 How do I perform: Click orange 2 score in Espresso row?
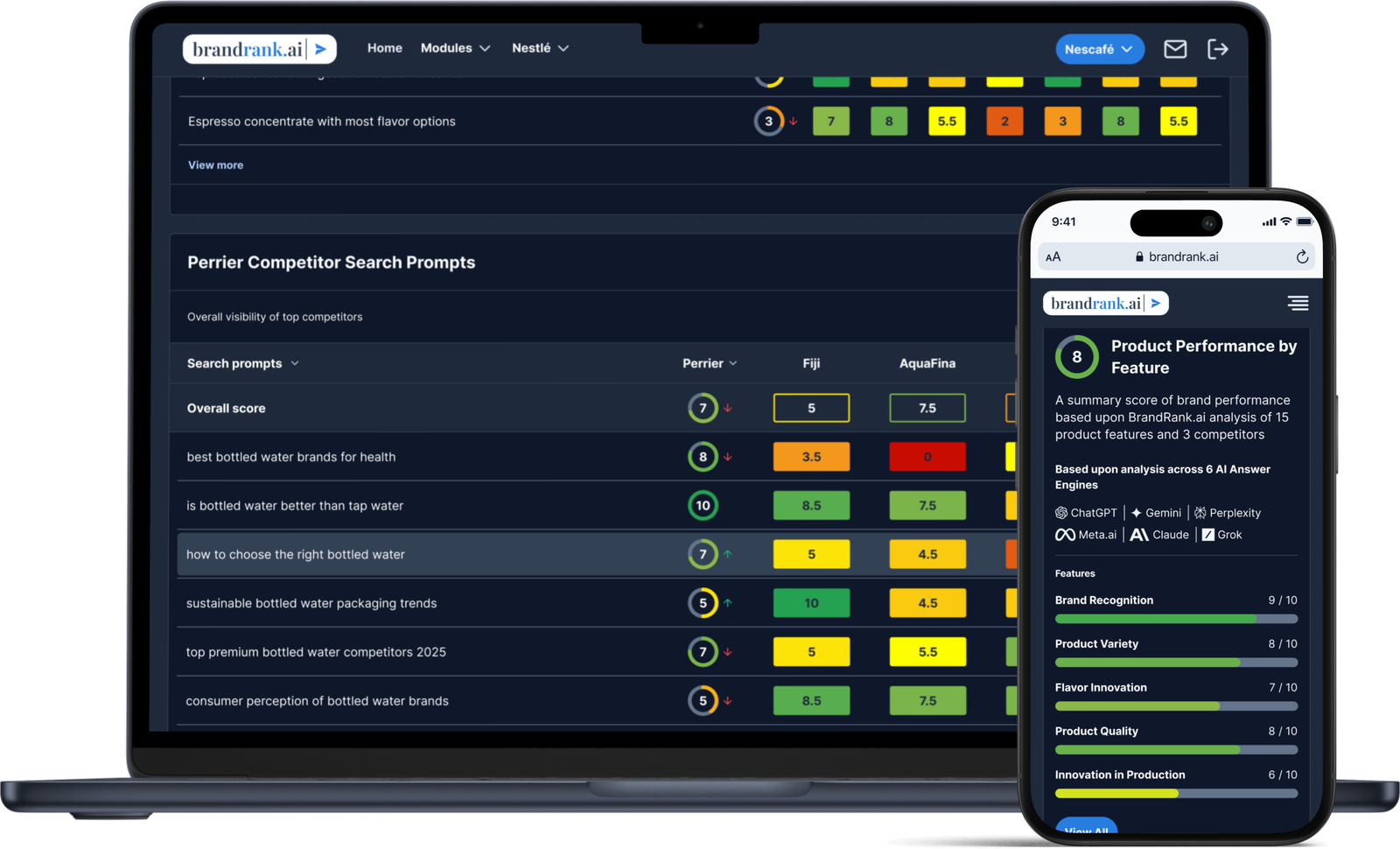(x=1004, y=122)
